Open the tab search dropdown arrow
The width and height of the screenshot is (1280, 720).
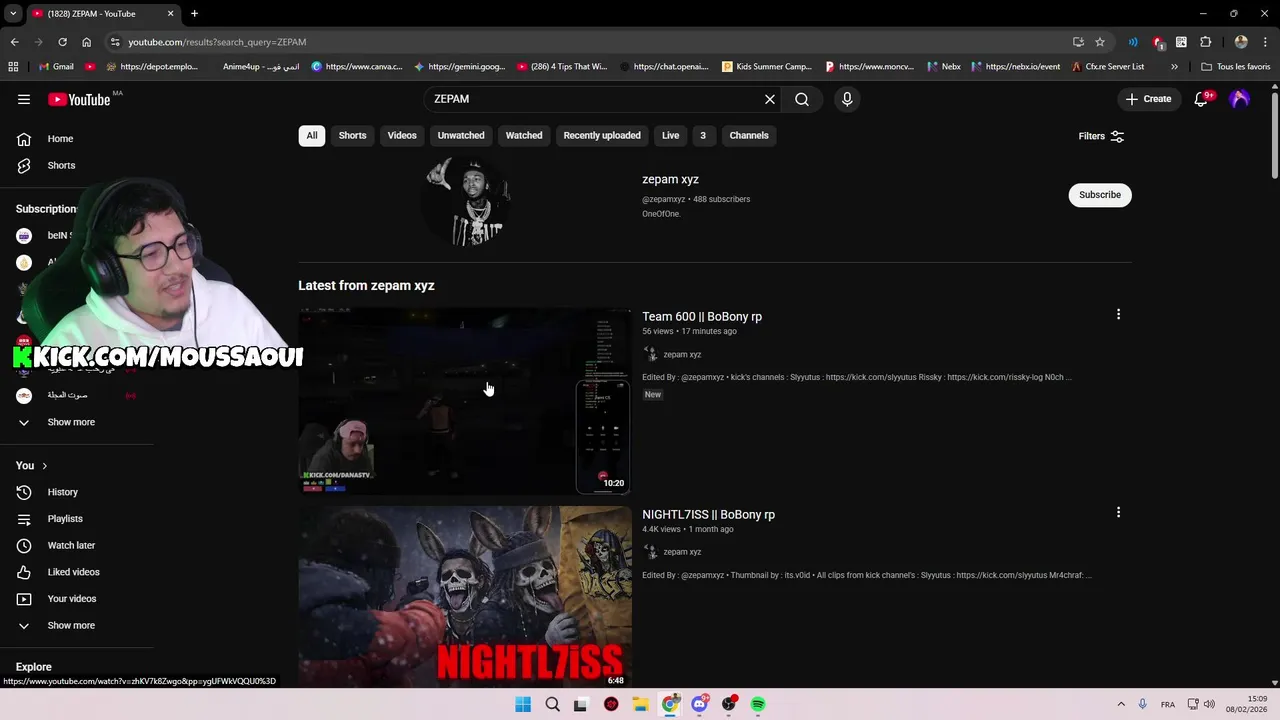pos(13,14)
